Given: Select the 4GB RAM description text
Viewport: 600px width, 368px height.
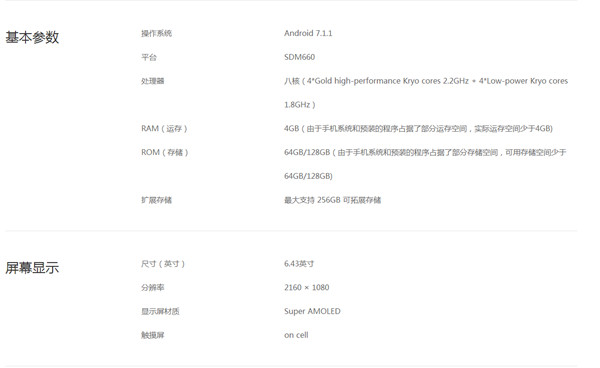Looking at the screenshot, I should pyautogui.click(x=418, y=129).
